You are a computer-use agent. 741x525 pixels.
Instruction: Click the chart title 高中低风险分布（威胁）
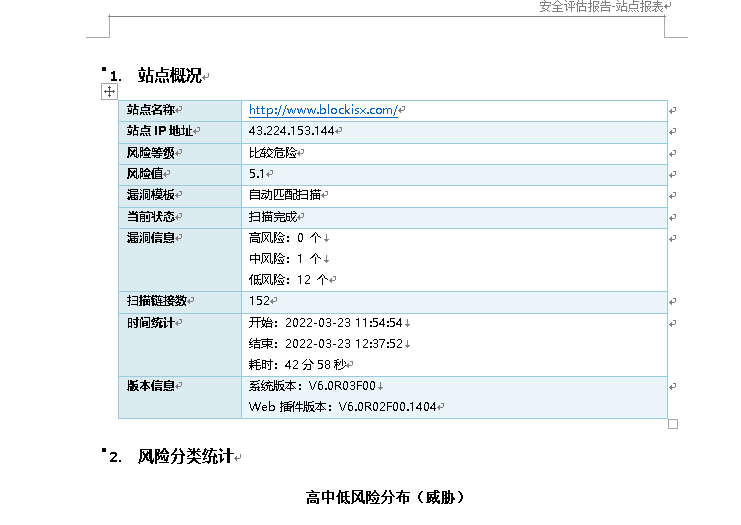pos(385,497)
